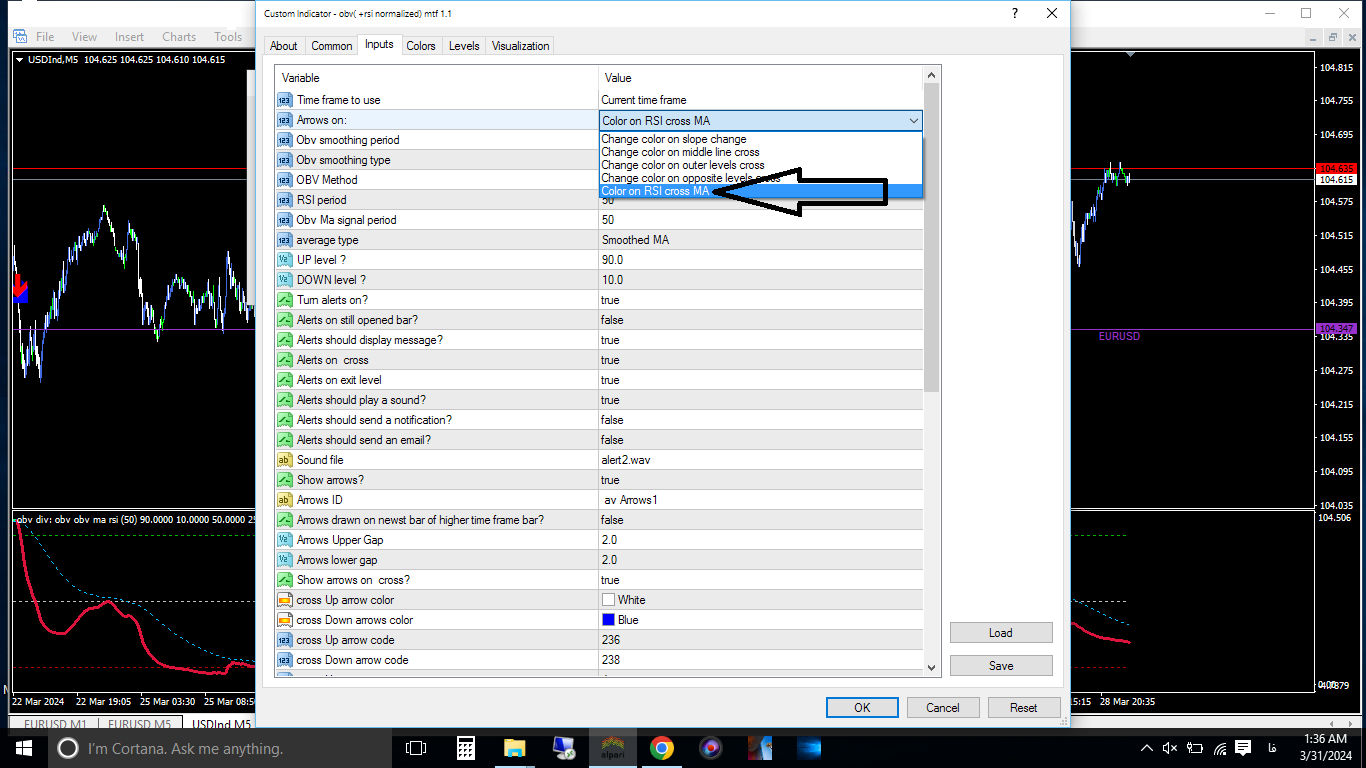Click the icon beside 'Alerts should play a sound?'
The image size is (1366, 768).
(x=284, y=400)
